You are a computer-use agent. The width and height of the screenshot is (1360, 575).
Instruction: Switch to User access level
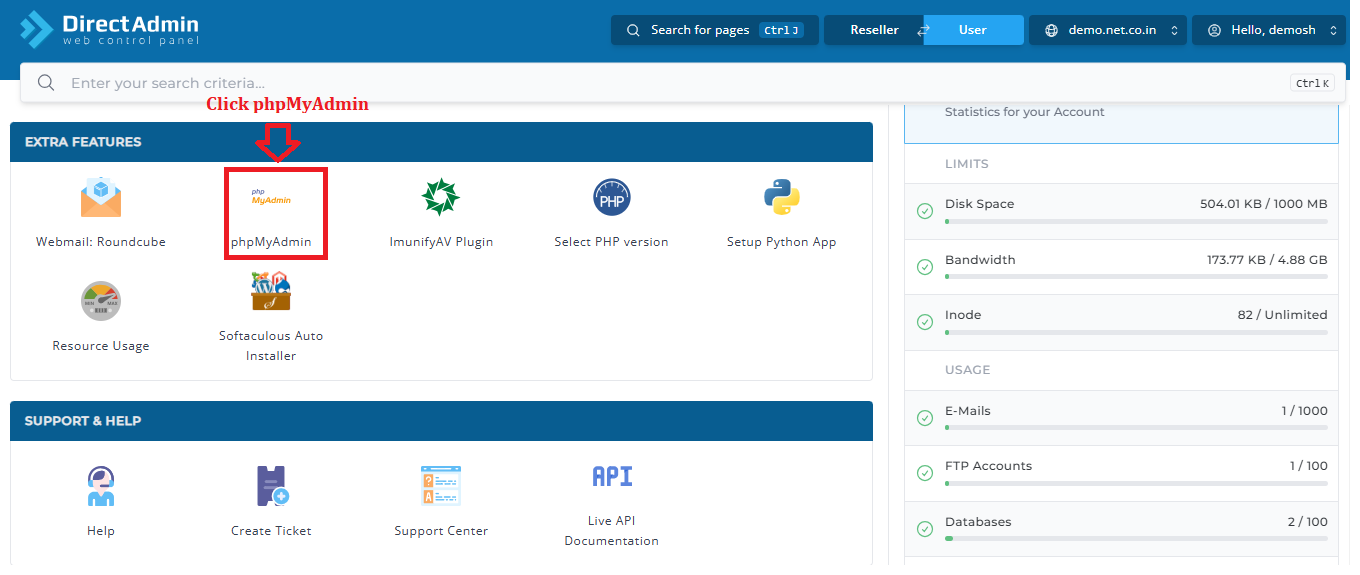[973, 30]
